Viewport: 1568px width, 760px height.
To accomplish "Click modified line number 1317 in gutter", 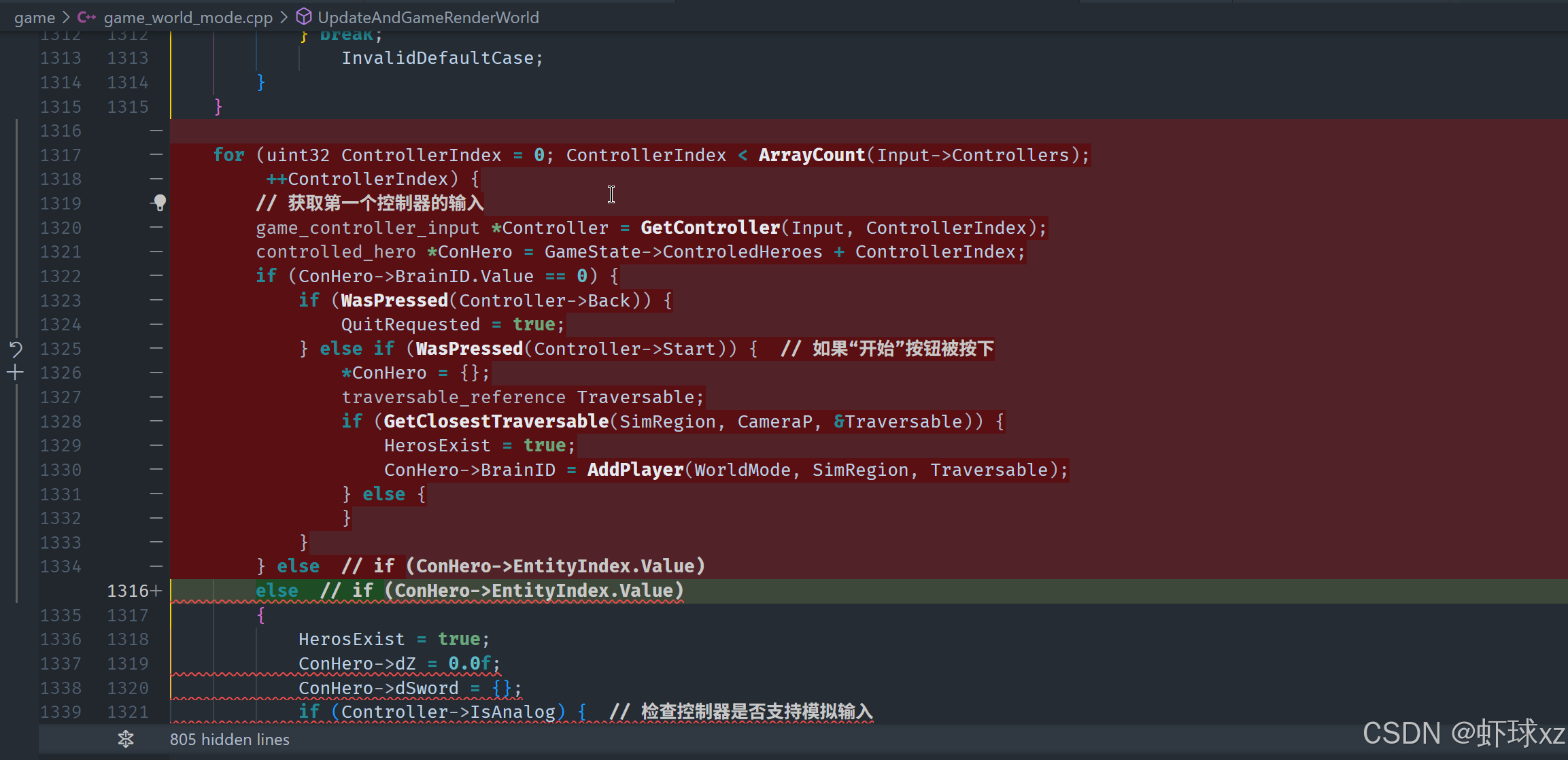I will coord(128,615).
